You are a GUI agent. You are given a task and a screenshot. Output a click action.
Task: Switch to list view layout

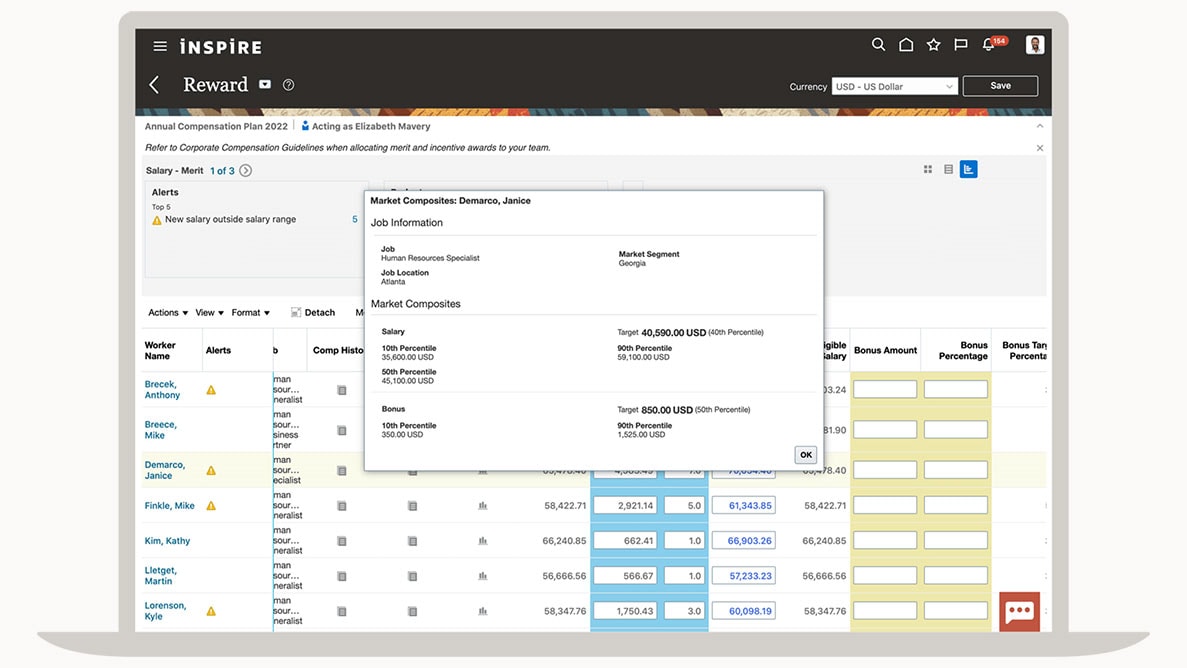(948, 170)
